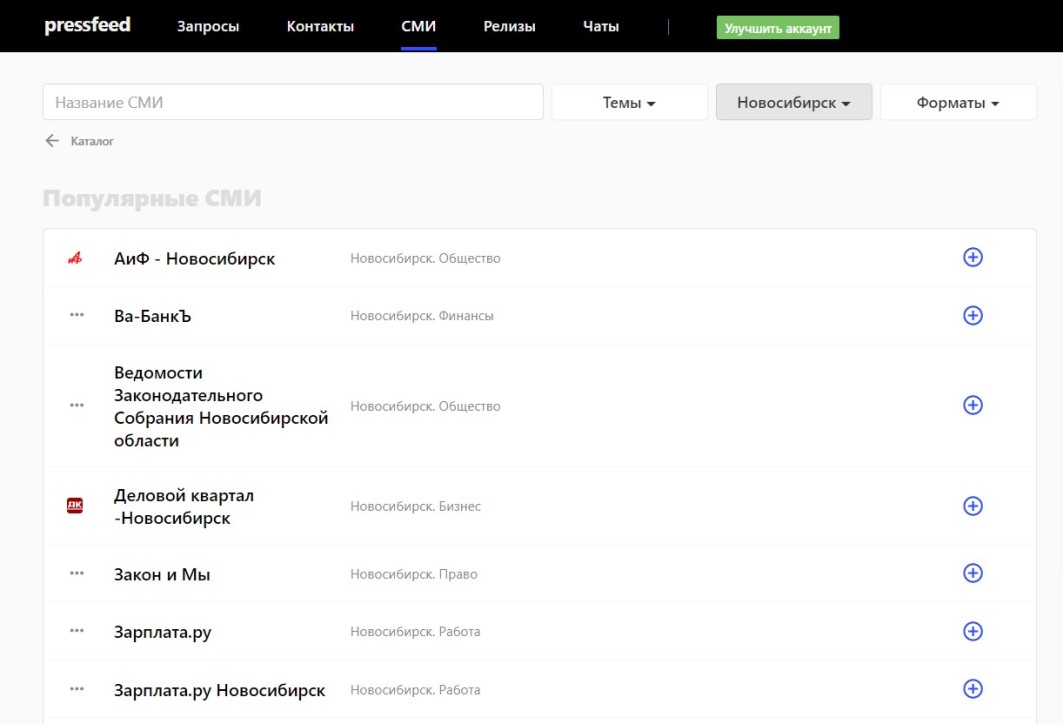Click the pressfeed logo
The image size is (1063, 724).
click(x=88, y=25)
